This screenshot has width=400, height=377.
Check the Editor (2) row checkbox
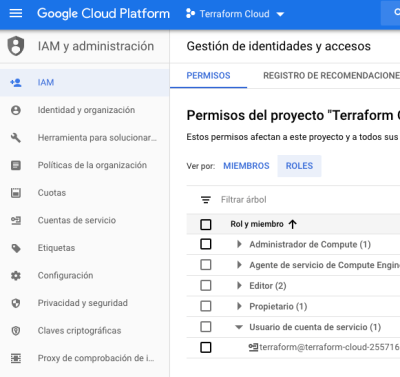[x=206, y=285]
